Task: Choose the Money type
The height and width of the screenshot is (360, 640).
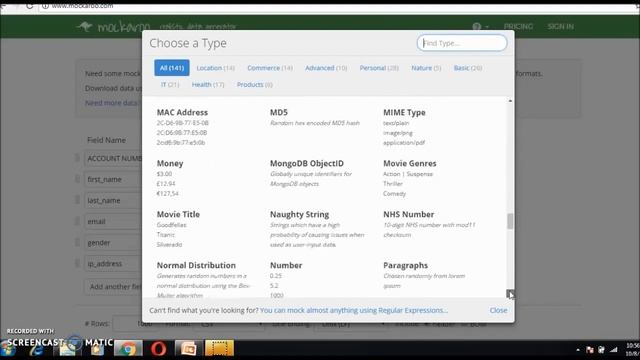Action: pos(170,163)
